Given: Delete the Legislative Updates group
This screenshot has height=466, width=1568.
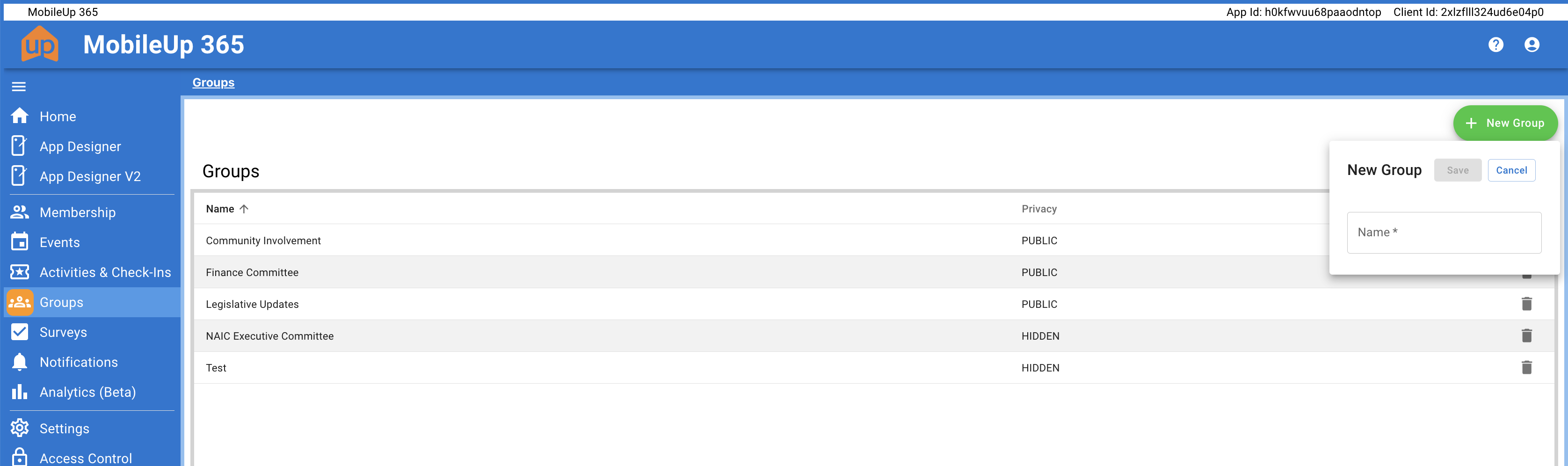Looking at the screenshot, I should [x=1526, y=304].
